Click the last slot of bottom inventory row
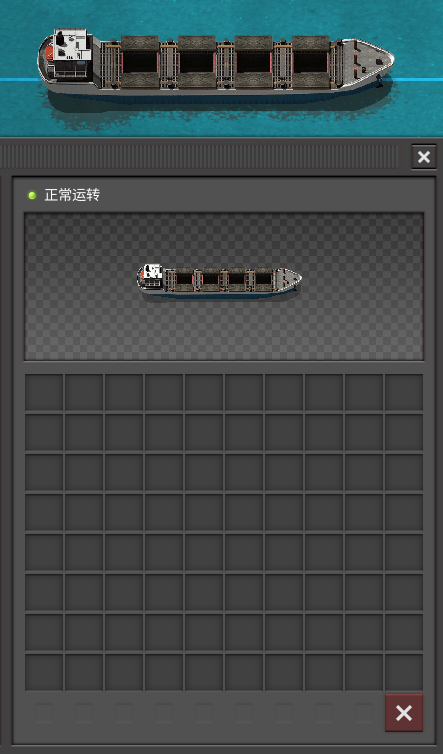Image resolution: width=443 pixels, height=754 pixels. (x=404, y=672)
